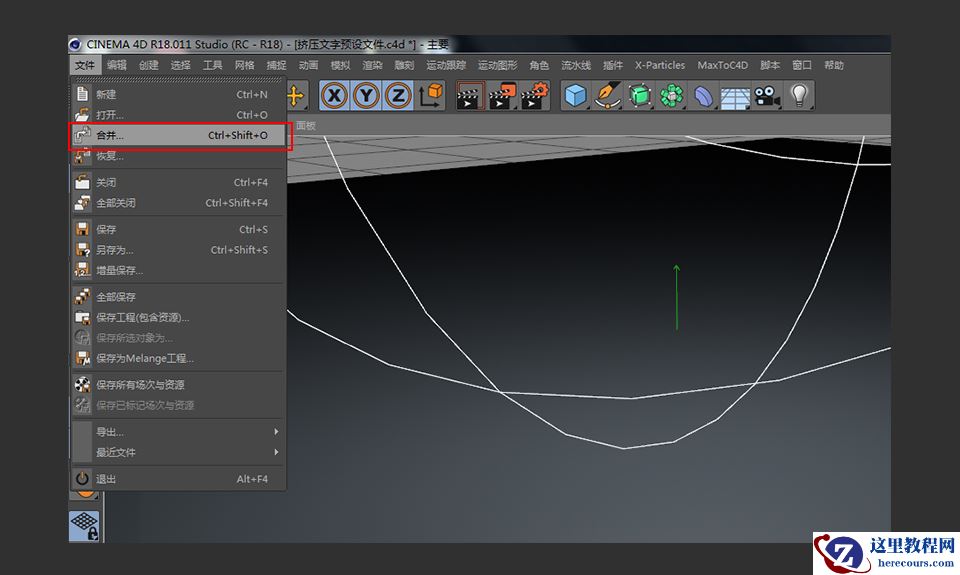
Task: Open the X-Particles menu
Action: tap(659, 65)
